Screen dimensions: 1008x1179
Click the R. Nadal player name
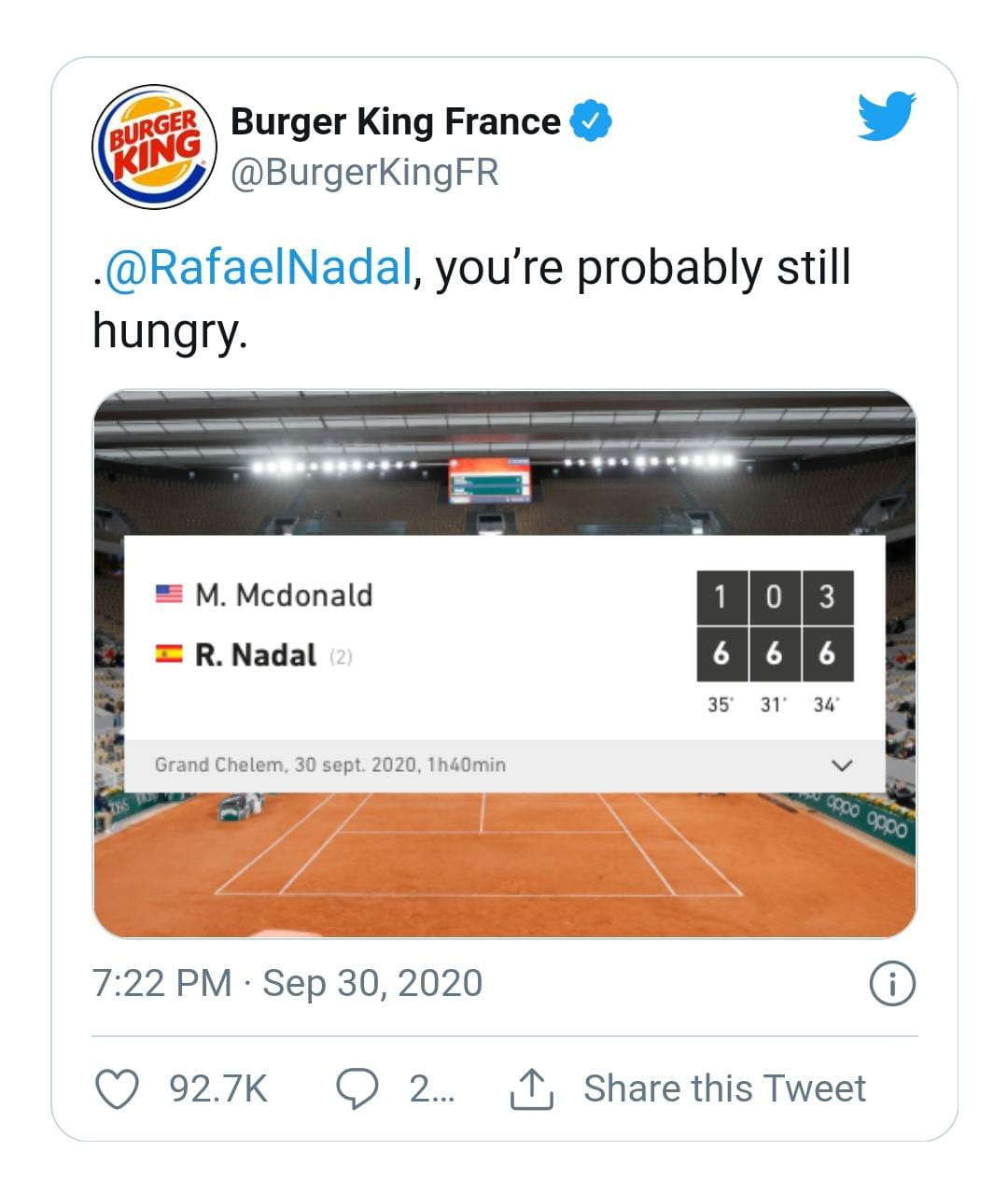255,654
